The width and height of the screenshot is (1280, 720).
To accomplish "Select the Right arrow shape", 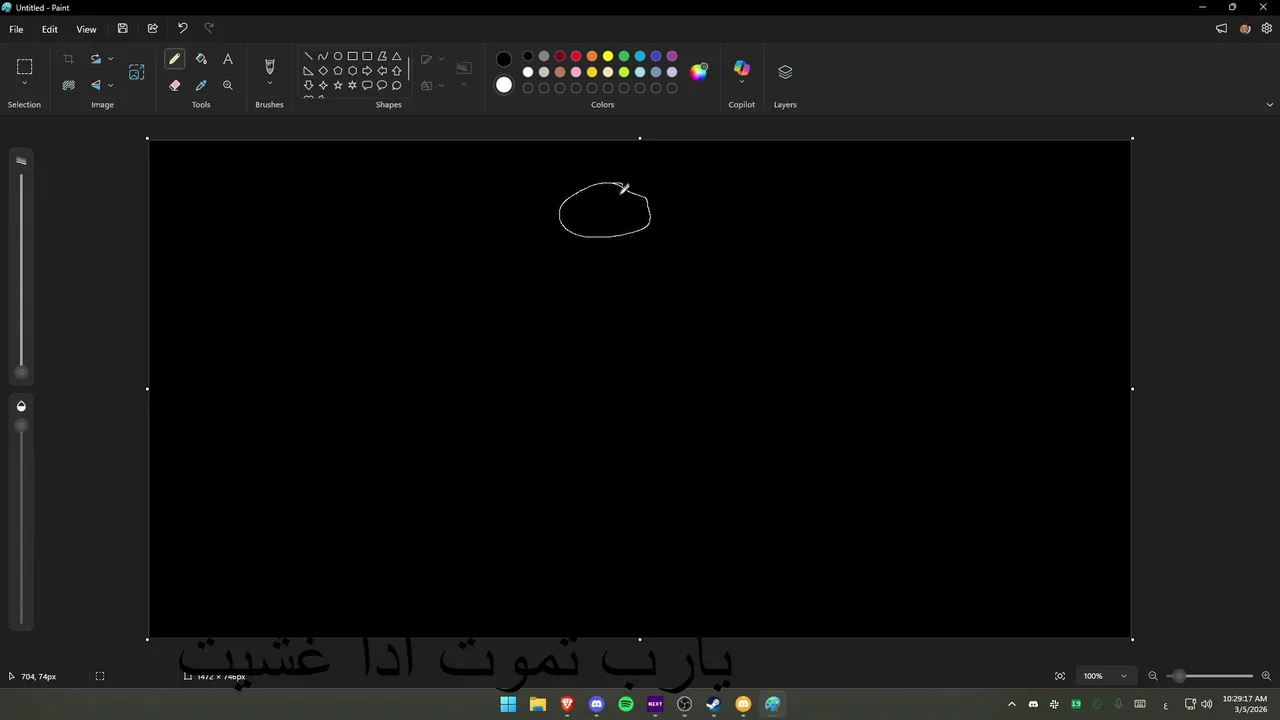I will tap(367, 71).
